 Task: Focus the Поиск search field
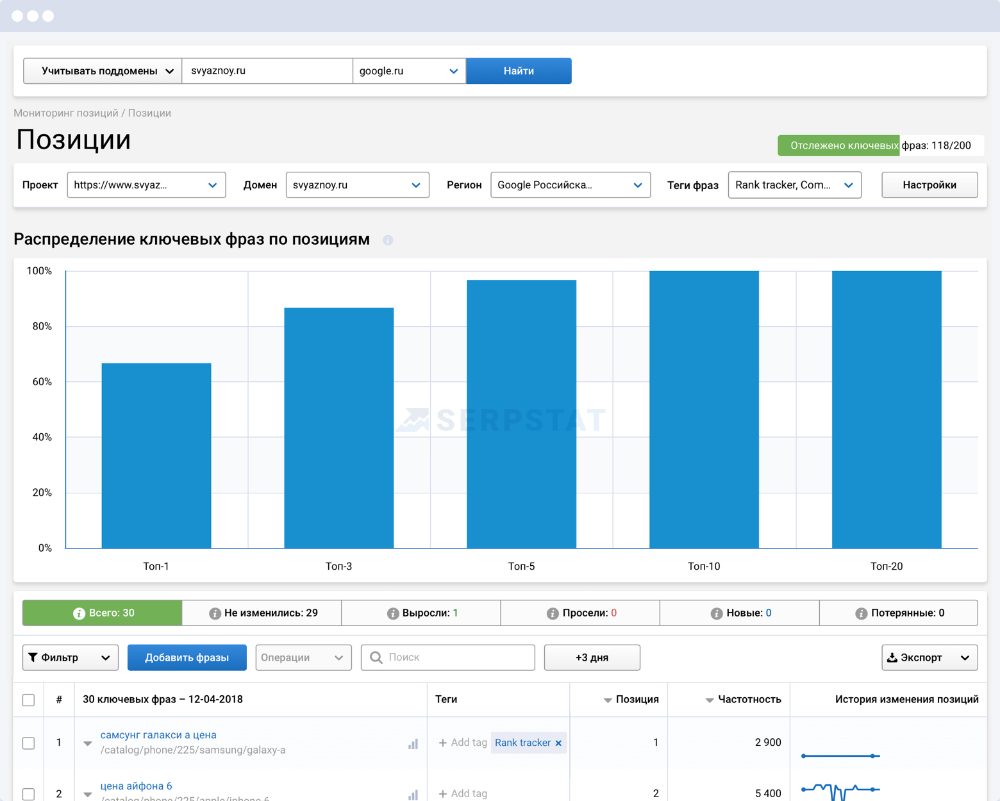pyautogui.click(x=448, y=658)
